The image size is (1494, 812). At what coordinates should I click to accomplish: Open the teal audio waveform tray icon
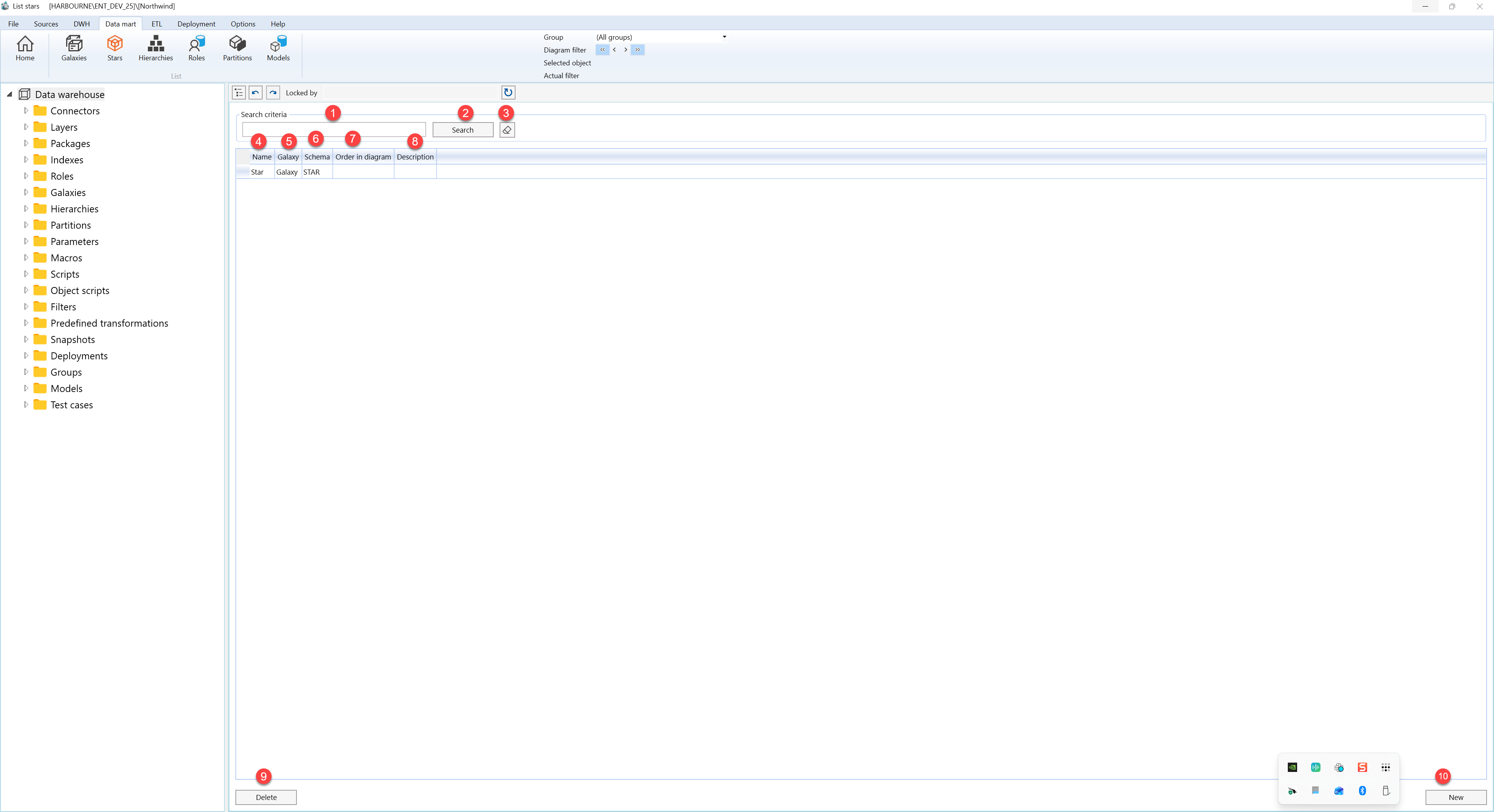pyautogui.click(x=1315, y=767)
